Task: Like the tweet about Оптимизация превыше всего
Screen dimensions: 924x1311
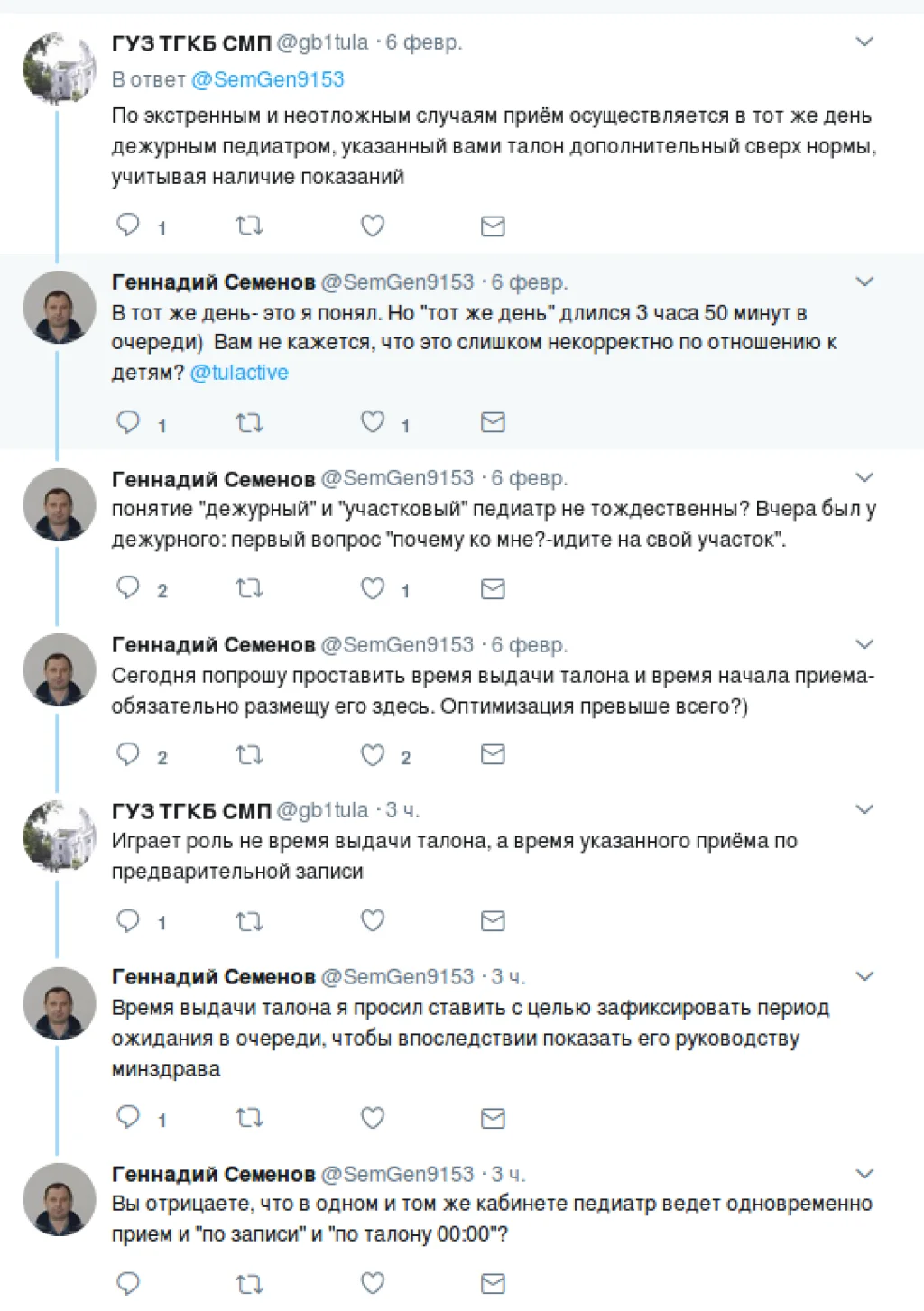Action: (x=373, y=755)
